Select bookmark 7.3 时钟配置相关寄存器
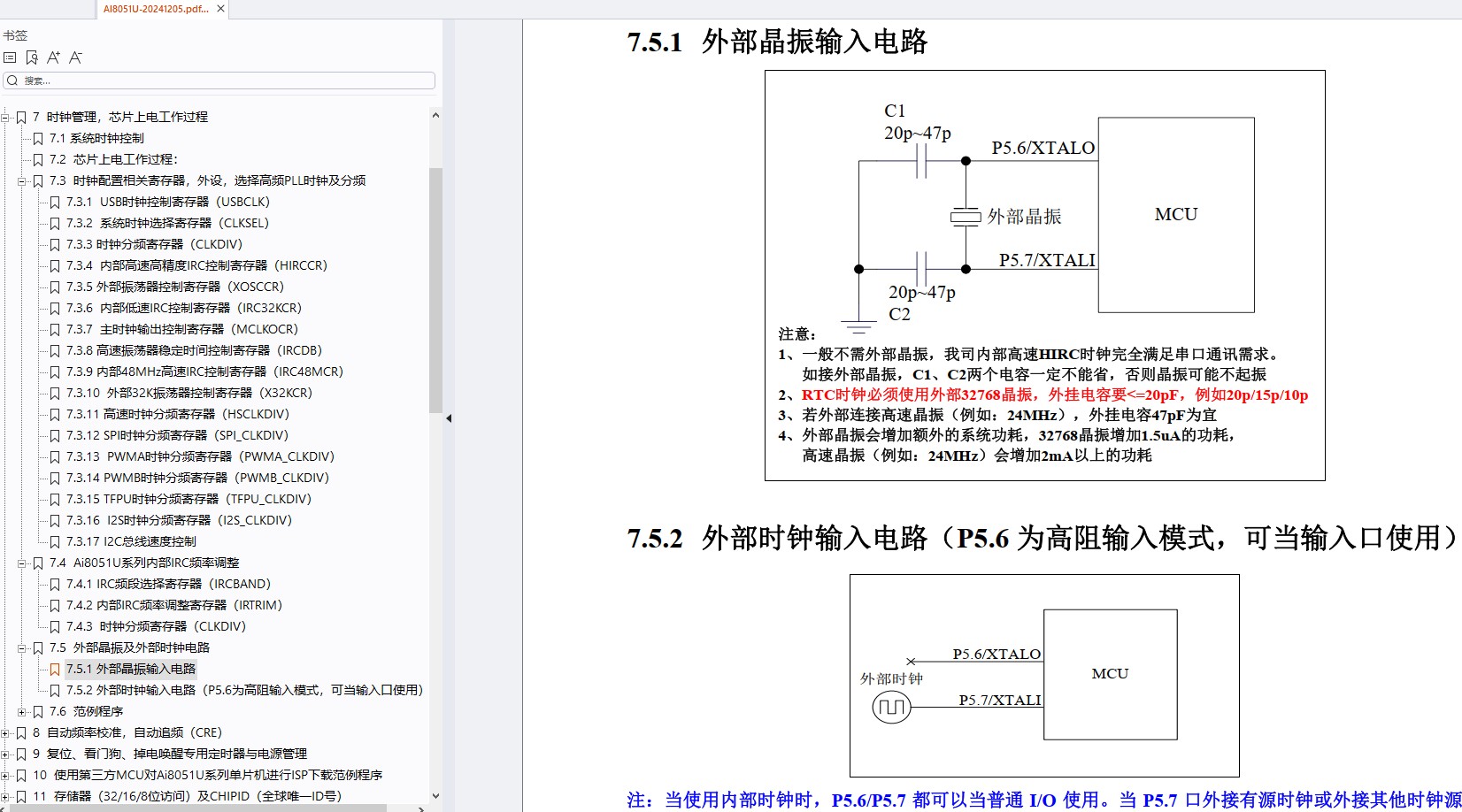The height and width of the screenshot is (812, 1462). [207, 180]
